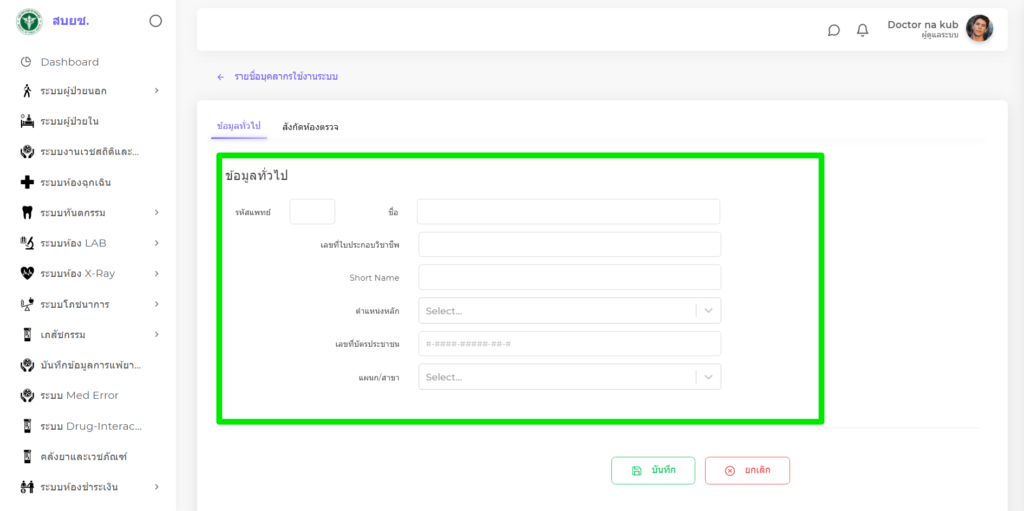Click the Doctor na kub profile avatar
The height and width of the screenshot is (511, 1024).
click(x=979, y=29)
